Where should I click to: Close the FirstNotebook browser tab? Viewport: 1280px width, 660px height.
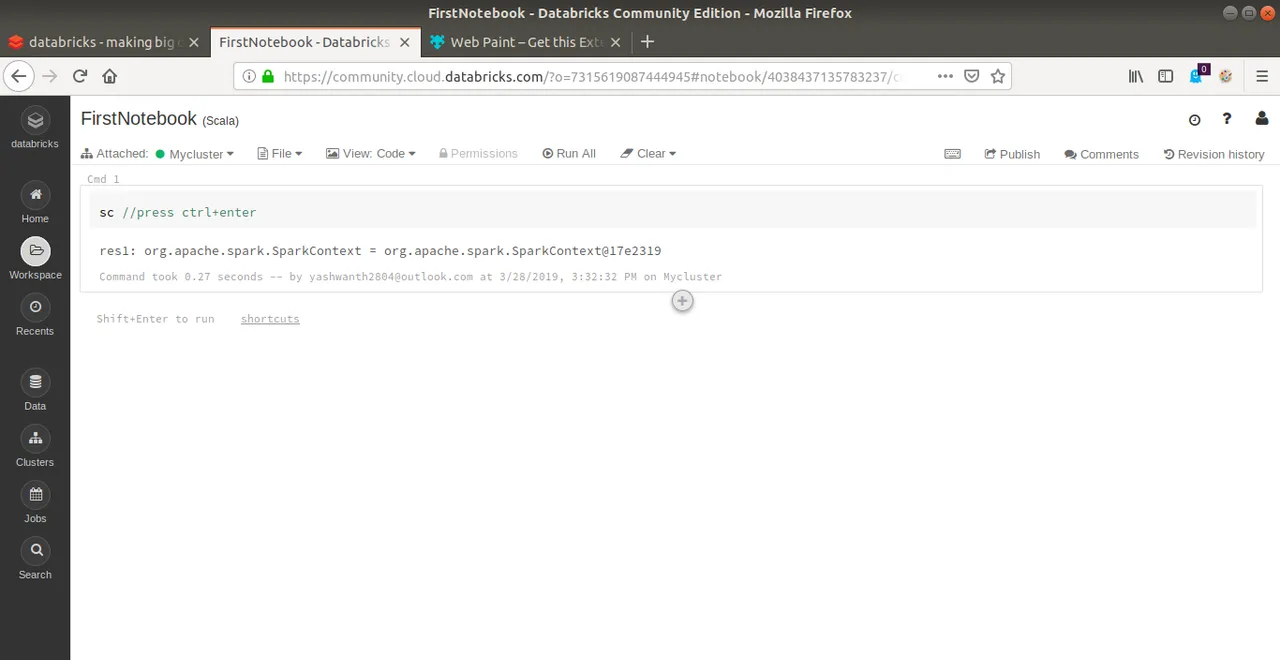405,43
